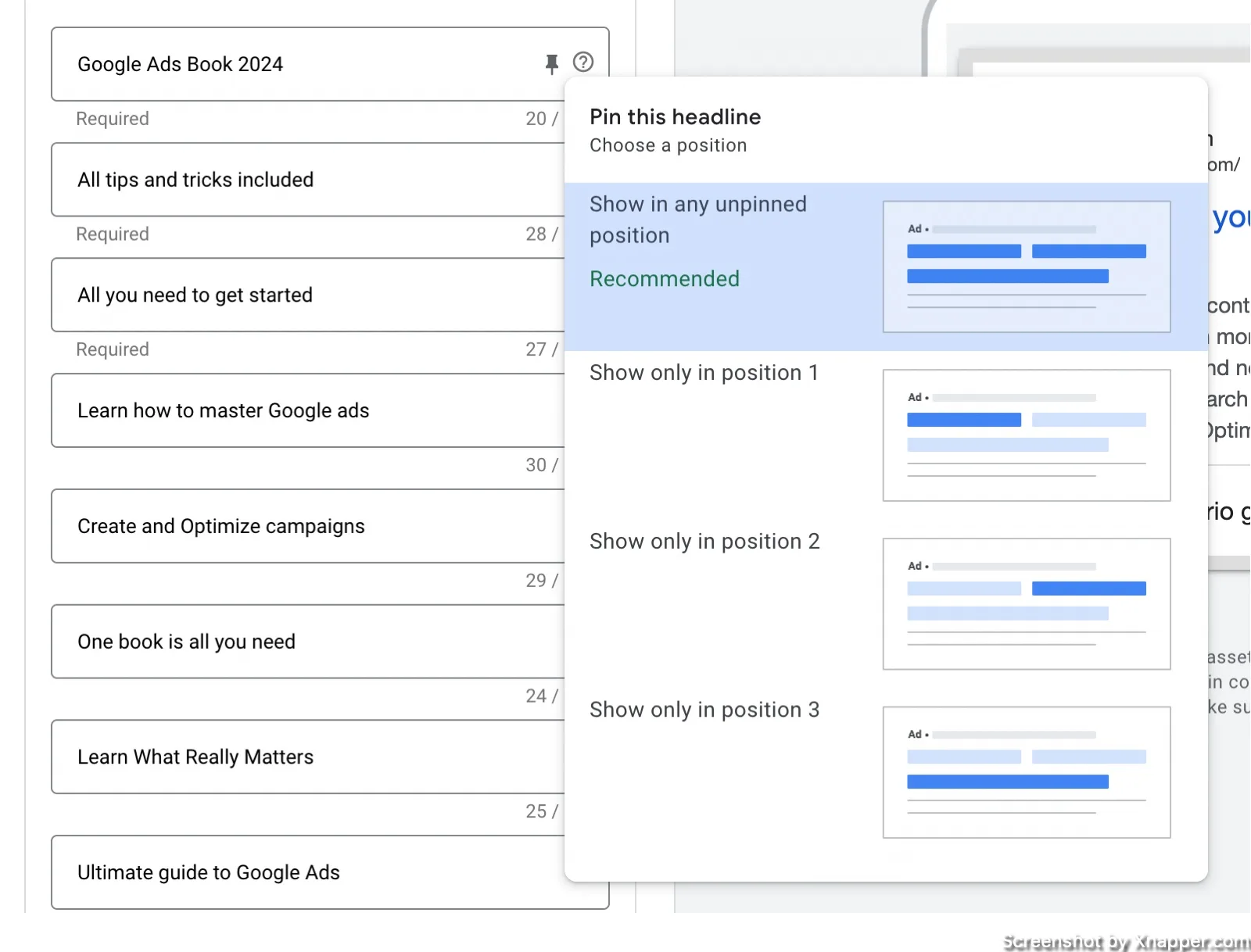Click the Pin this headline title text
The width and height of the screenshot is (1251, 952).
point(675,117)
